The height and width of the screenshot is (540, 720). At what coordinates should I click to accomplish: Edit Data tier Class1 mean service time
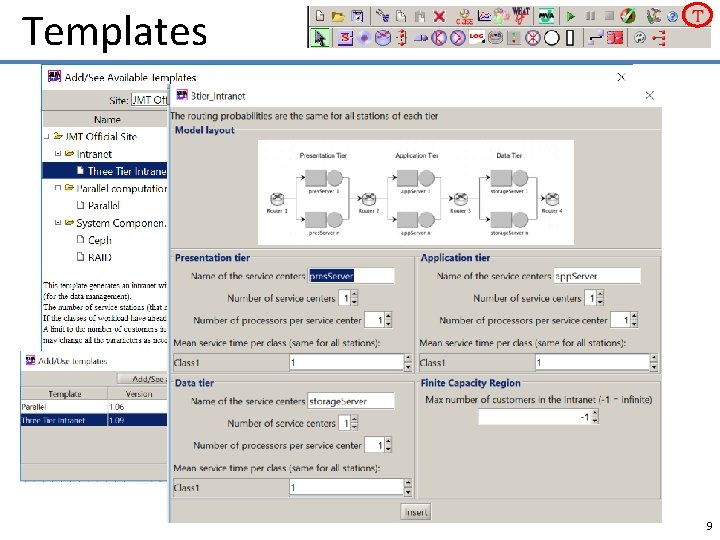pos(346,487)
